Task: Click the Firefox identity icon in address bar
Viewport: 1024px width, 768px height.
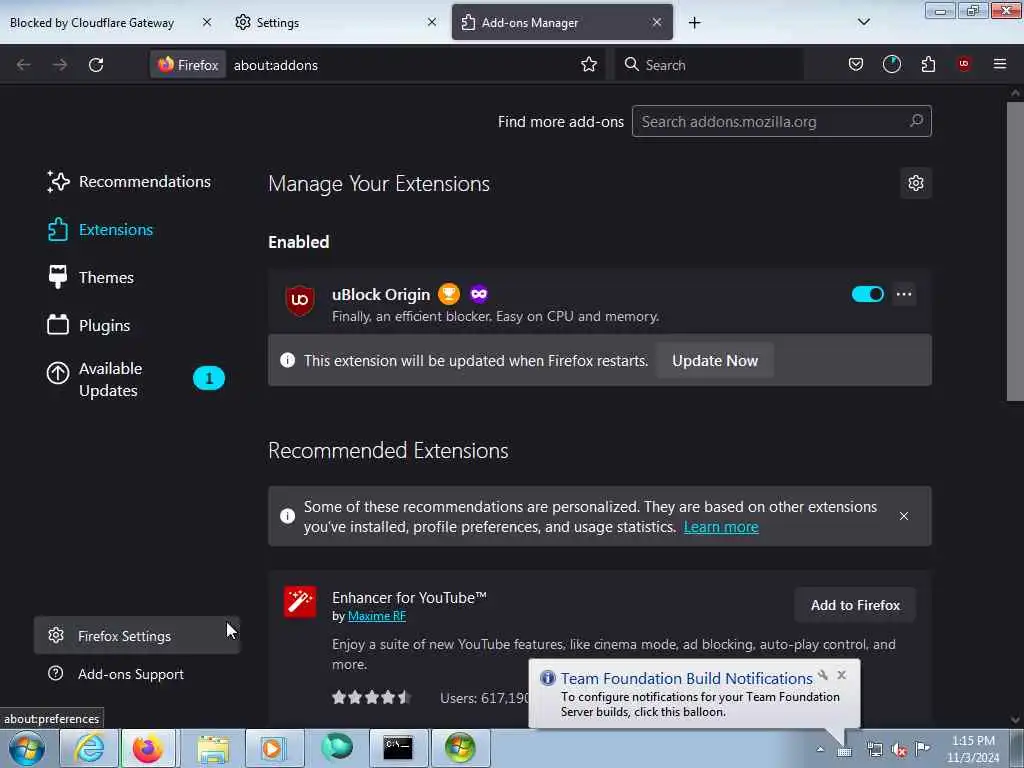Action: (188, 65)
